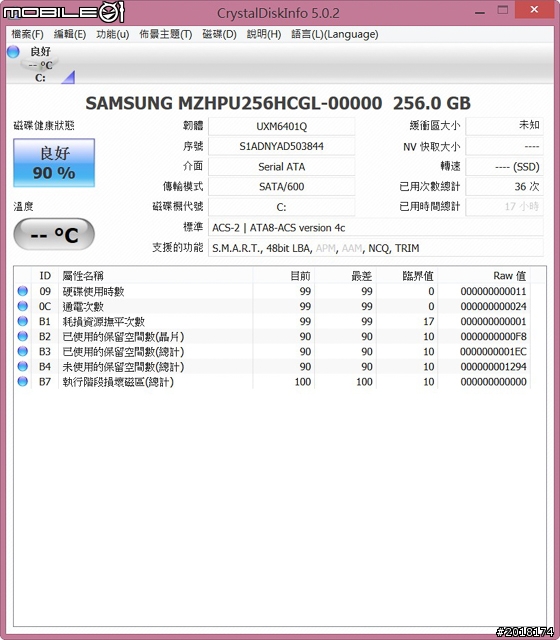Click the power on hours field 17 小時
560x640 pixels.
click(x=504, y=207)
